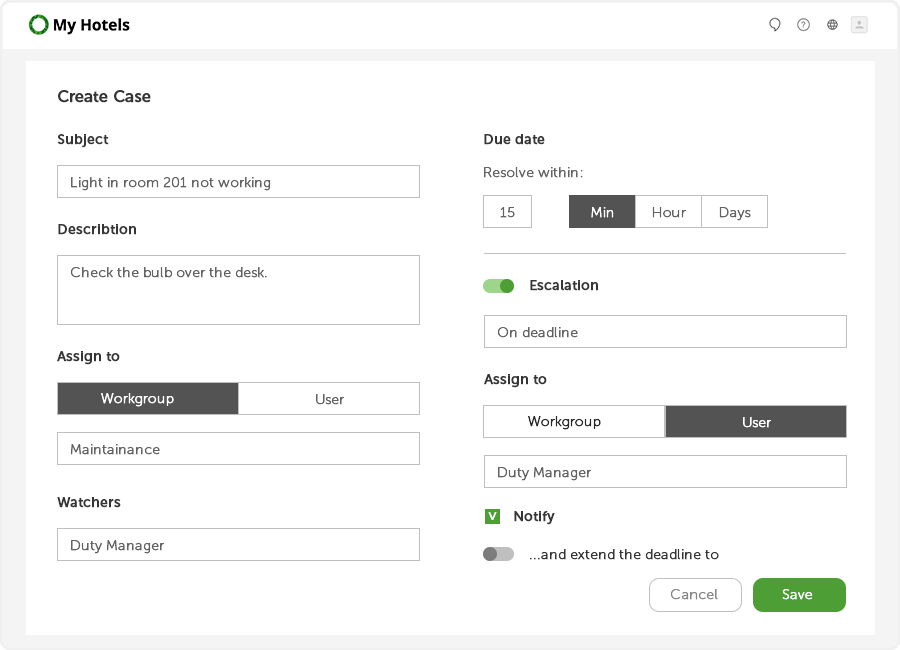Screen dimensions: 900x650
Task: Disable the Escalation toggle
Action: point(498,286)
